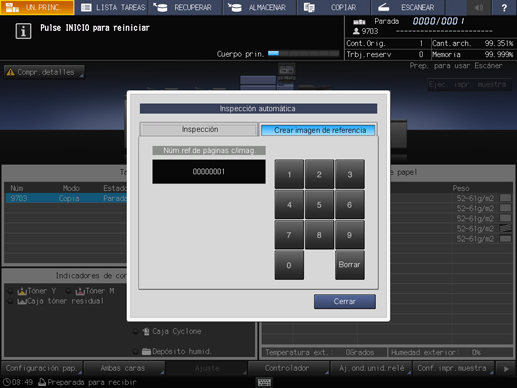Tap keypad digit 2

pos(319,174)
